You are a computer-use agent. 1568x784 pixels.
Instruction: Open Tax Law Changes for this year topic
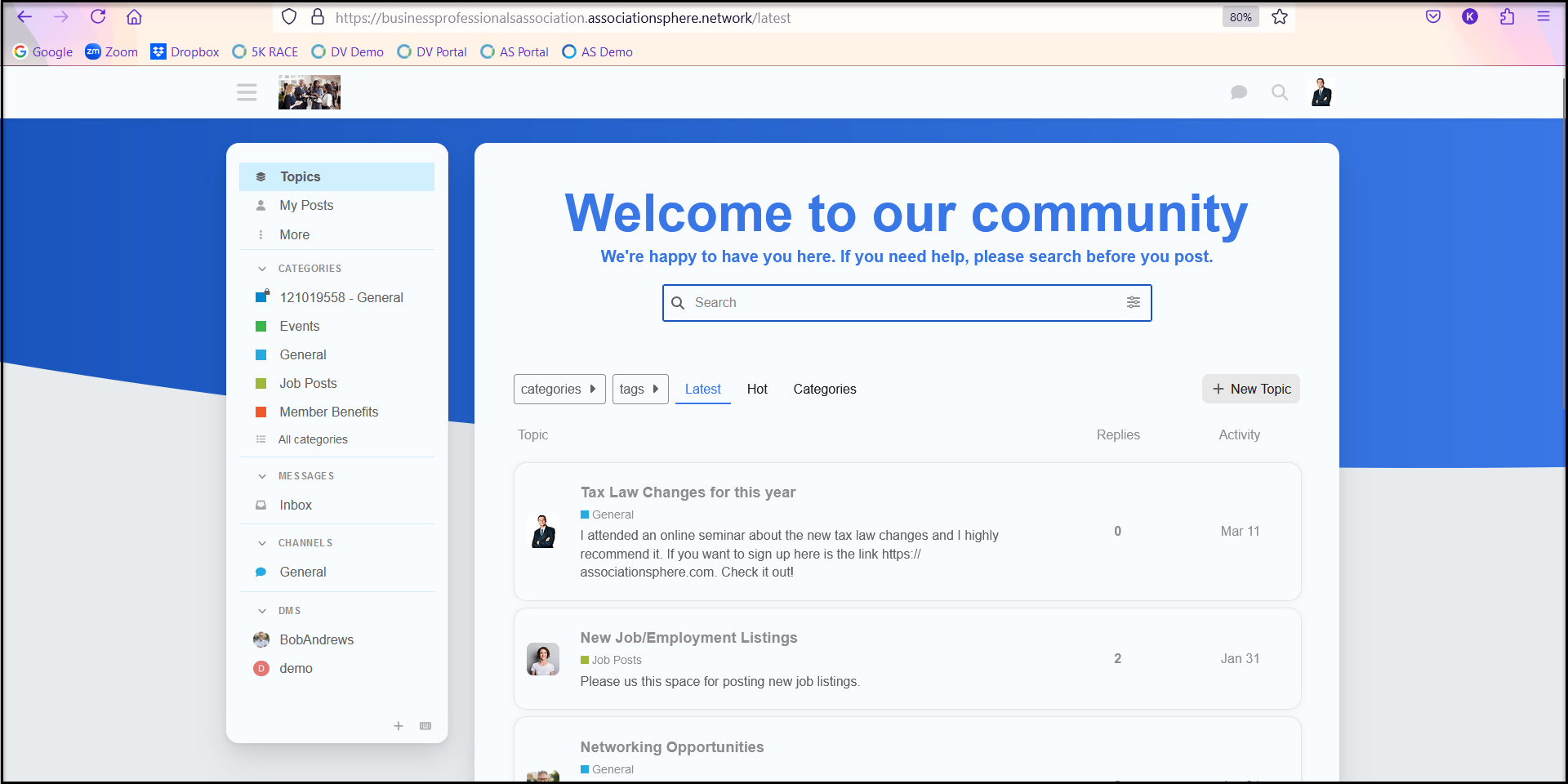coord(688,492)
